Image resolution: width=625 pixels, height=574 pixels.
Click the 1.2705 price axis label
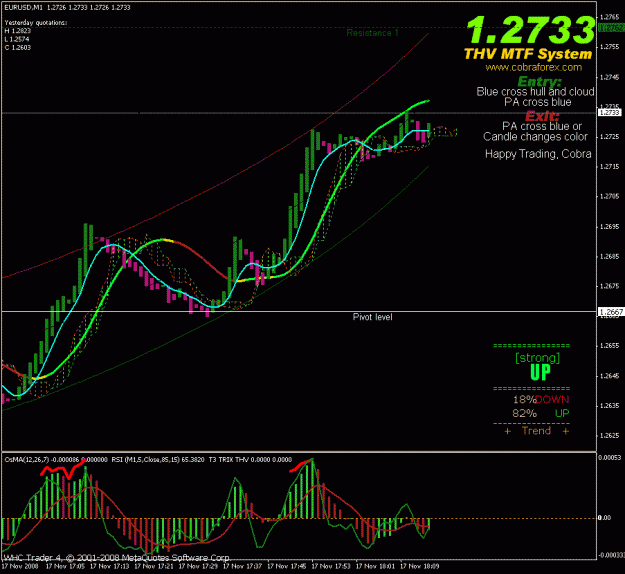[609, 196]
